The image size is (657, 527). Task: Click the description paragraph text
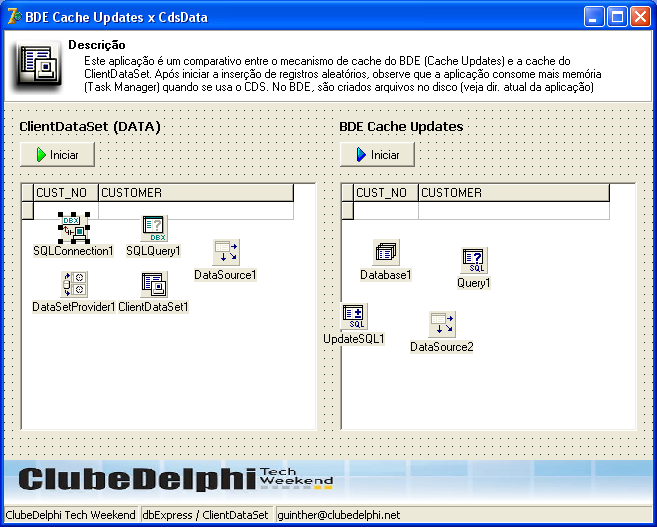click(x=343, y=74)
